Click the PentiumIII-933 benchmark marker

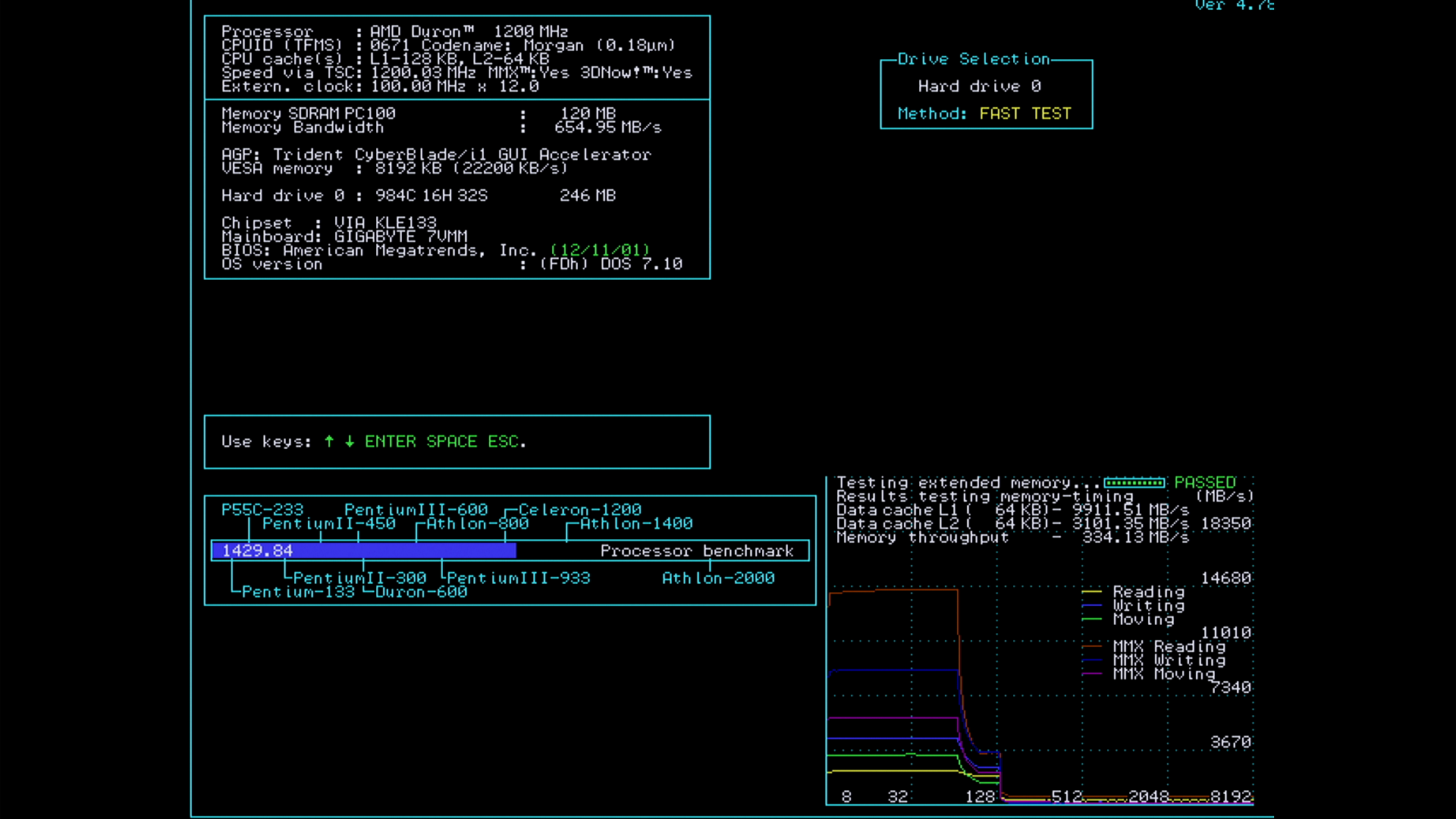click(518, 578)
